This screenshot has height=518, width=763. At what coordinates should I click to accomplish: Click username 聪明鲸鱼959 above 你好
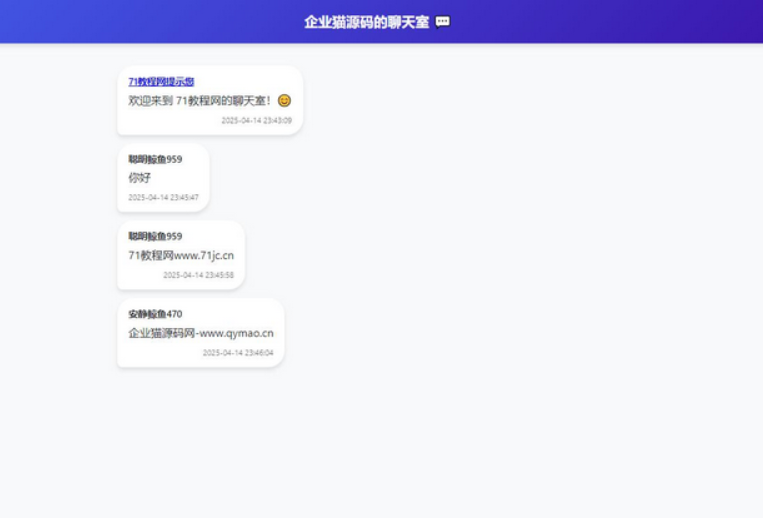coord(155,159)
